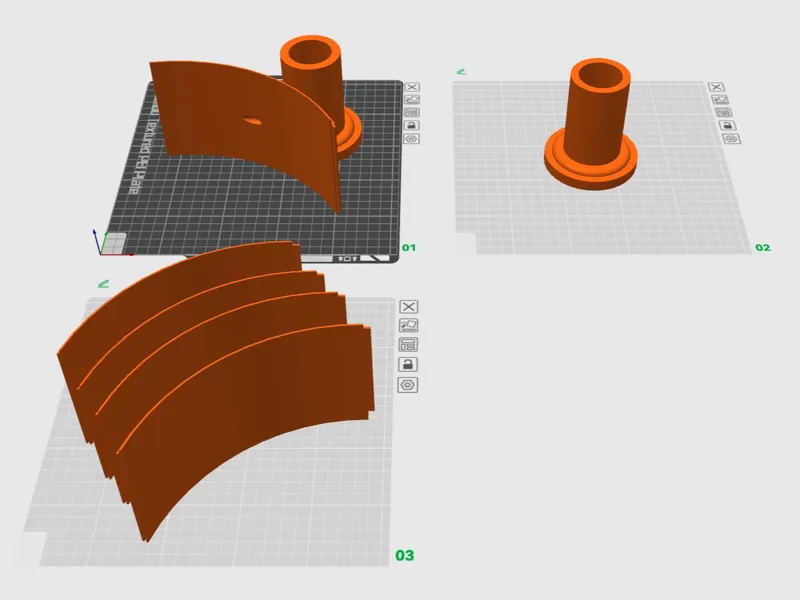Viewport: 800px width, 600px height.
Task: Select the orange cylinder on plate 02
Action: pos(594,125)
